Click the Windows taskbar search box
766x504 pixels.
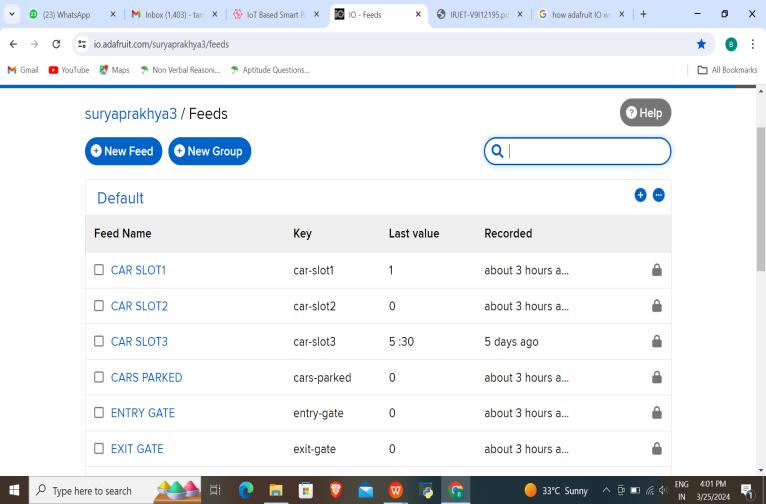tap(115, 490)
